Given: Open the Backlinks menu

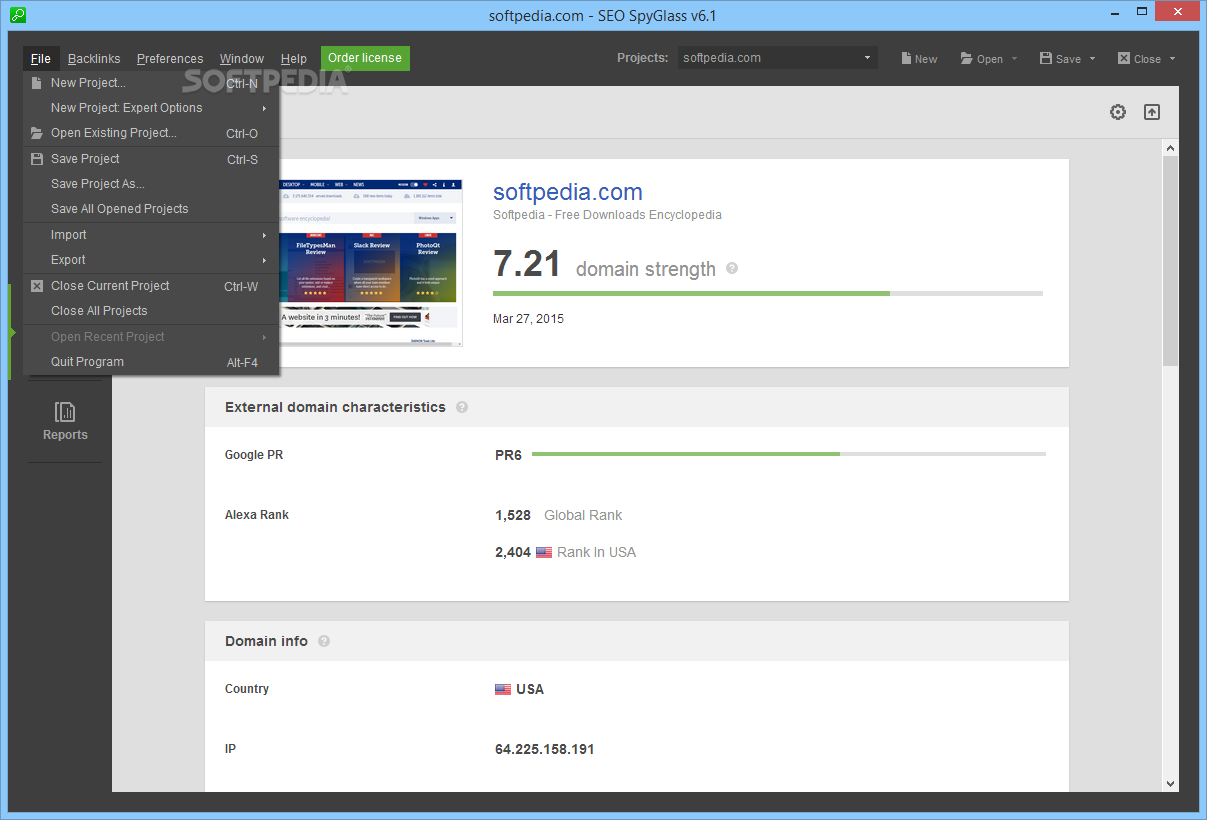Looking at the screenshot, I should 94,58.
